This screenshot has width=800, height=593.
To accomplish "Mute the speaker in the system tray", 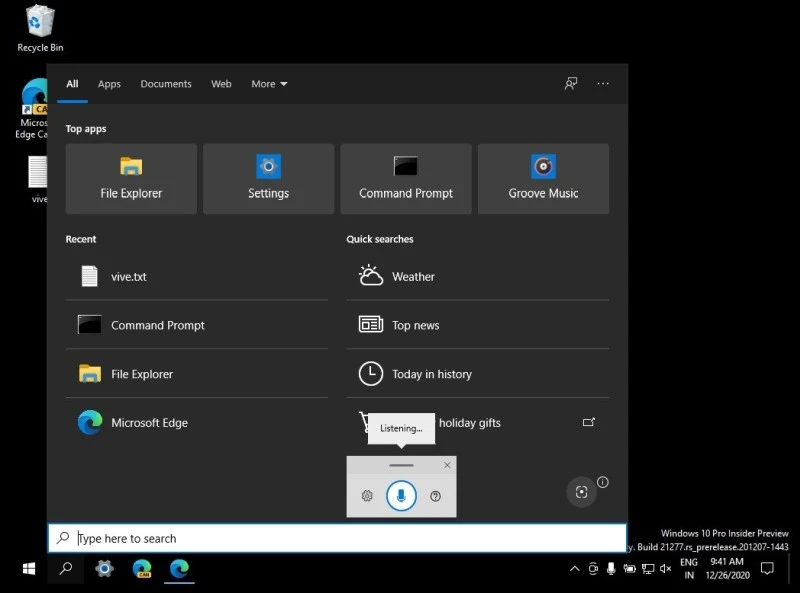I will coord(666,569).
